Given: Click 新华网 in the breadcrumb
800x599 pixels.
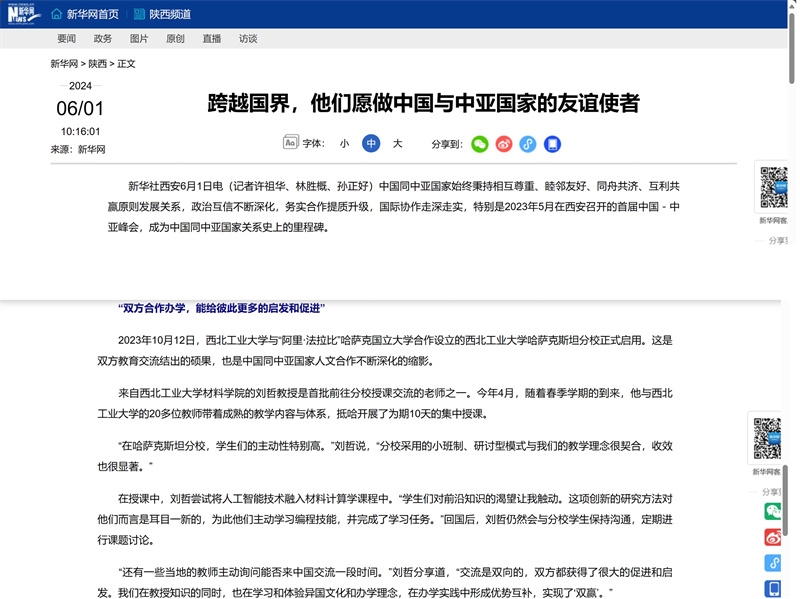Looking at the screenshot, I should coord(64,64).
